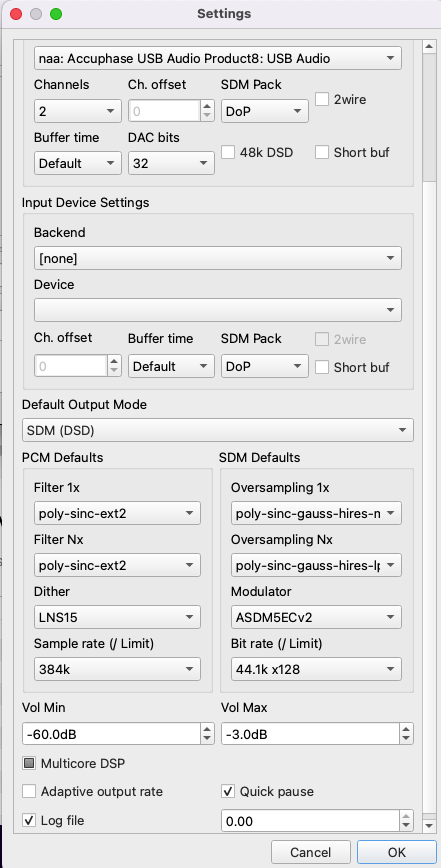The image size is (441, 868).
Task: Open the Filter 1x poly-sinc-ext2 dropdown
Action: click(117, 513)
